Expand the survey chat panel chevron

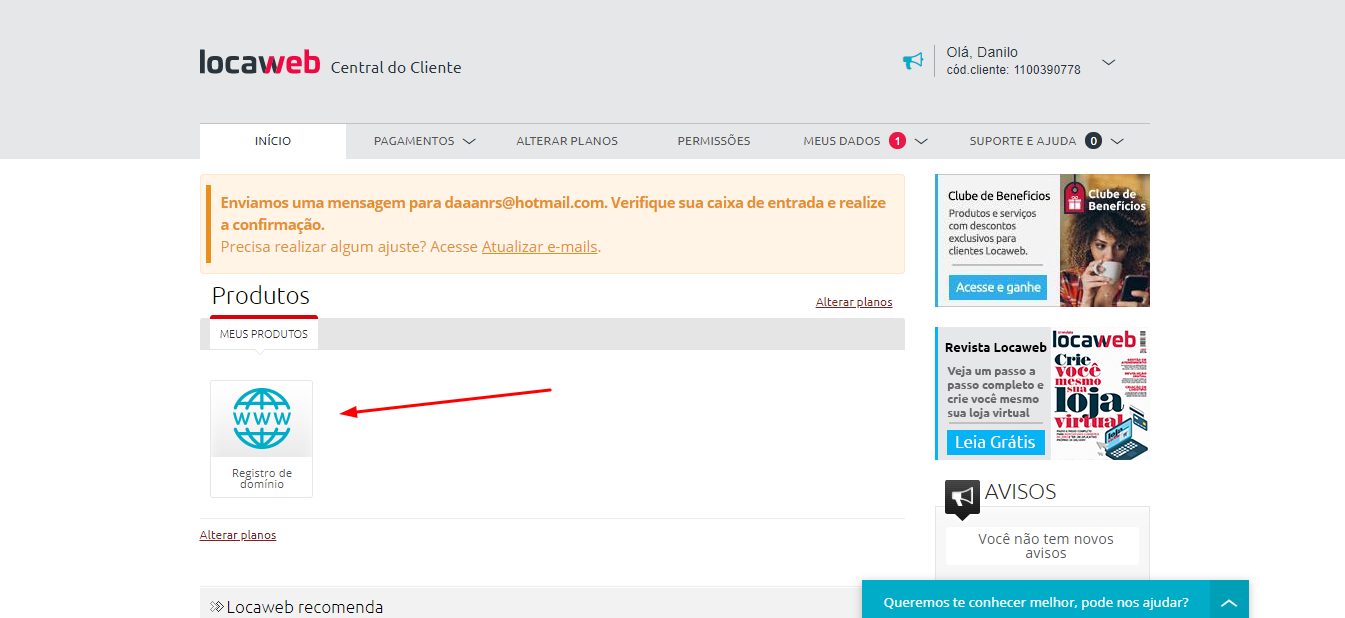[x=1229, y=603]
